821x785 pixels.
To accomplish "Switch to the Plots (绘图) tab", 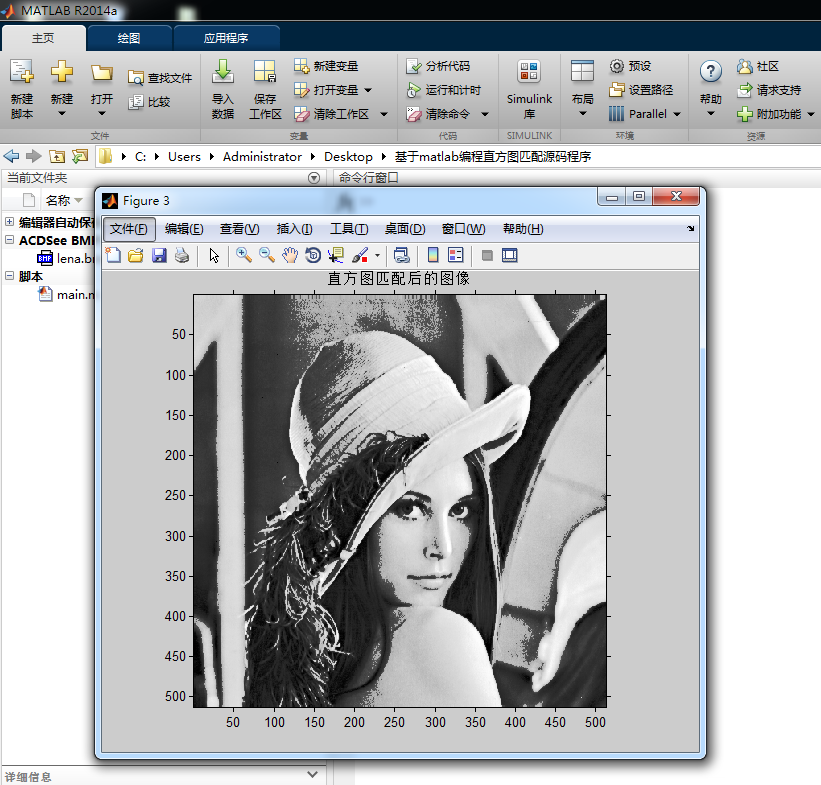I will (129, 38).
